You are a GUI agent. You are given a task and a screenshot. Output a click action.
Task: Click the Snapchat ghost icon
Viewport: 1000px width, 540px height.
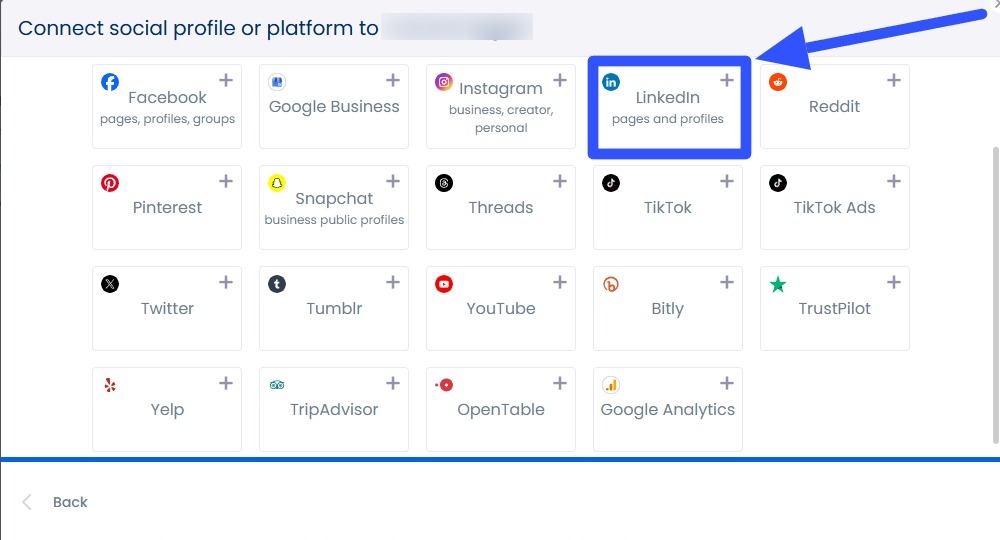click(x=277, y=183)
